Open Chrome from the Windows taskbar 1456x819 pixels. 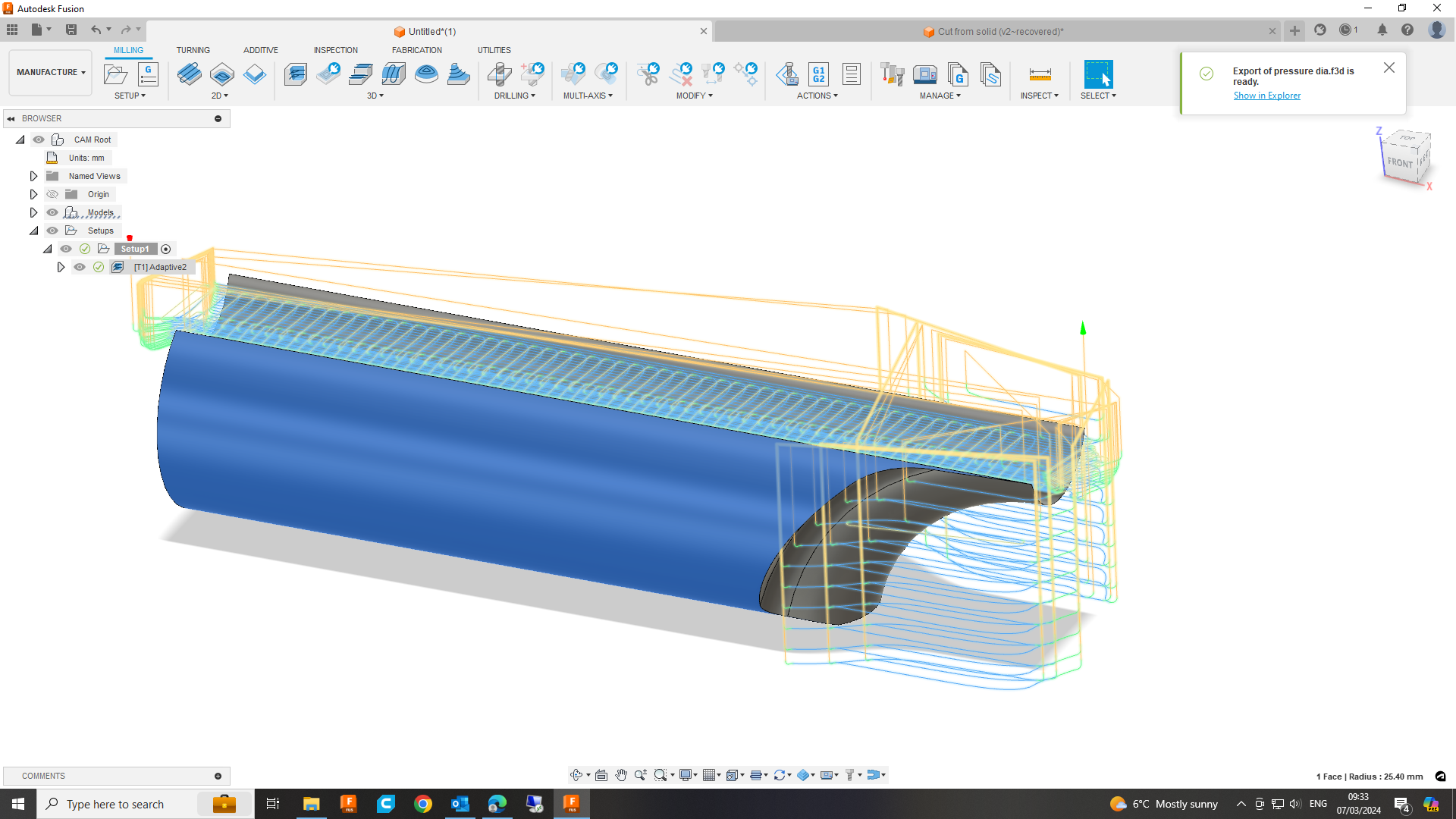tap(423, 804)
